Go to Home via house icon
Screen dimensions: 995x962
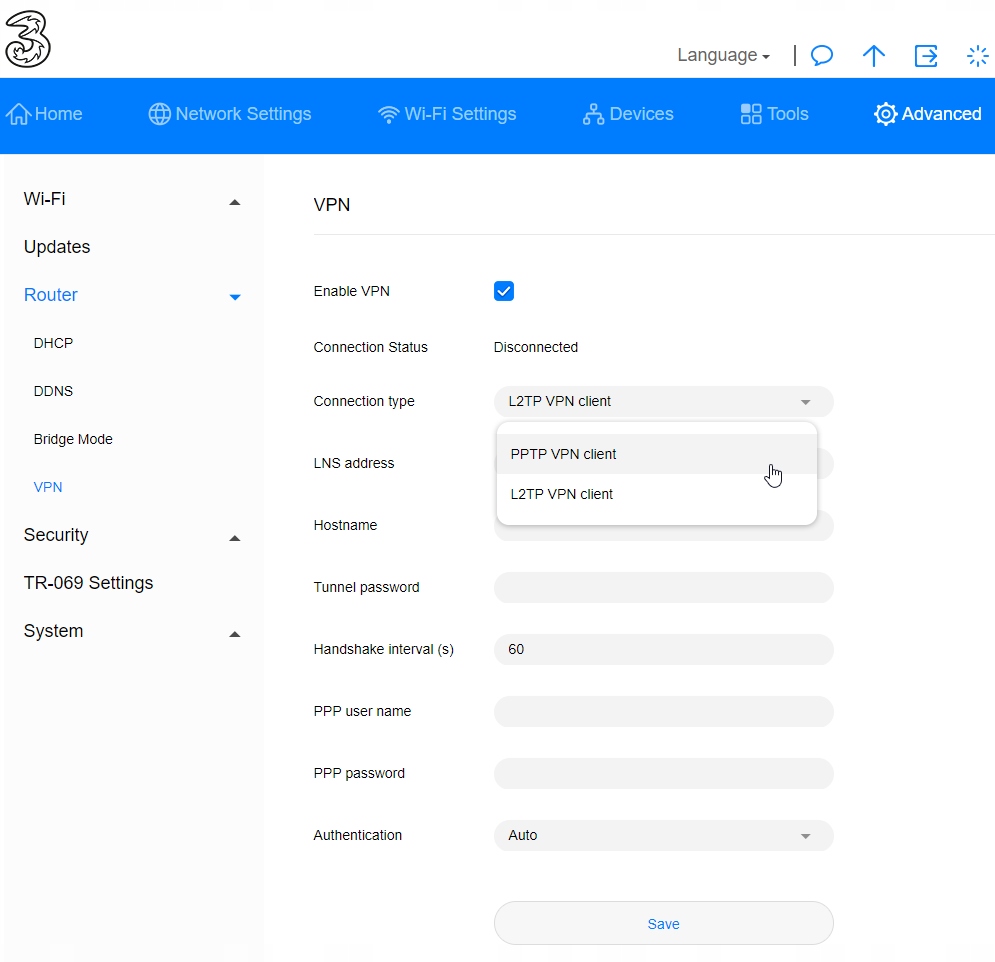coord(19,114)
